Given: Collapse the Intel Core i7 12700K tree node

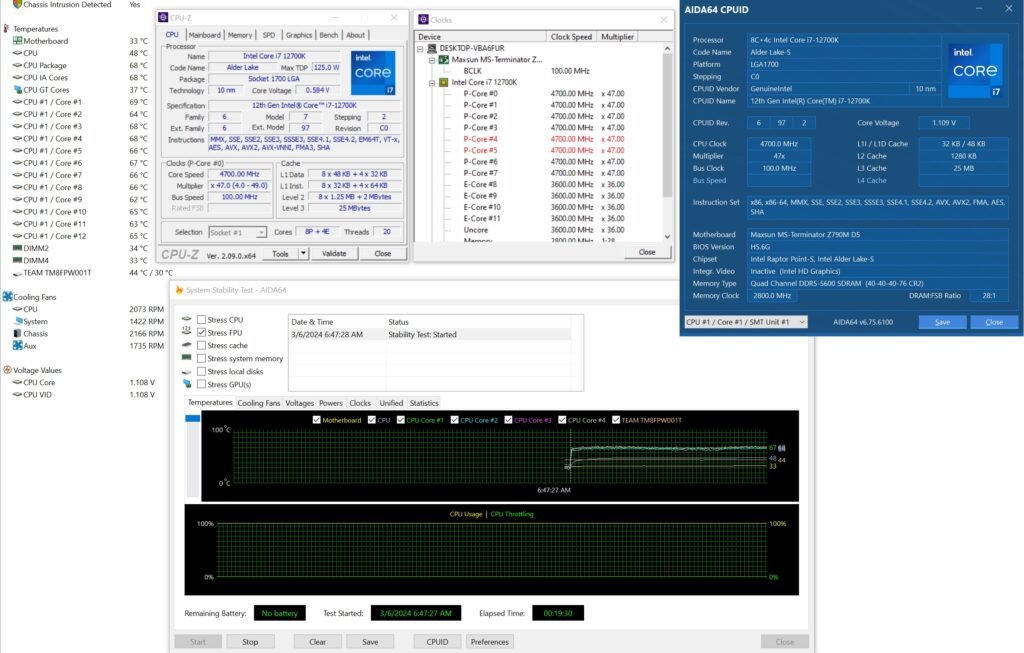Looking at the screenshot, I should pos(432,82).
